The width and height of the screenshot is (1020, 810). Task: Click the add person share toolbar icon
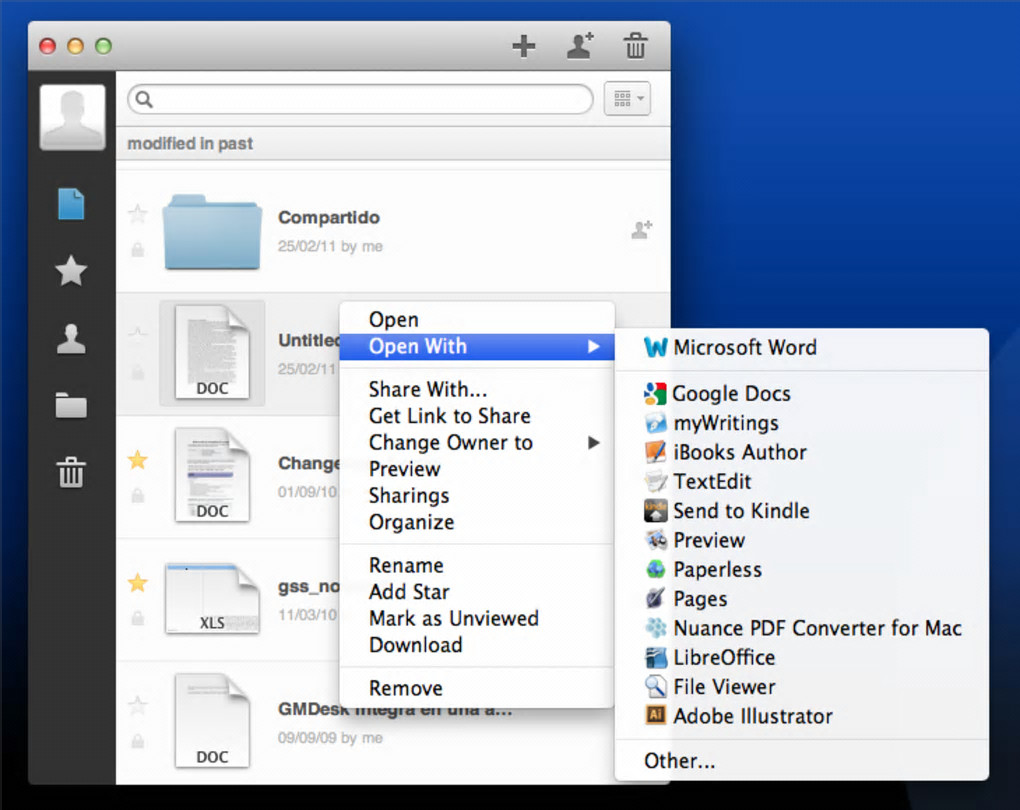580,46
